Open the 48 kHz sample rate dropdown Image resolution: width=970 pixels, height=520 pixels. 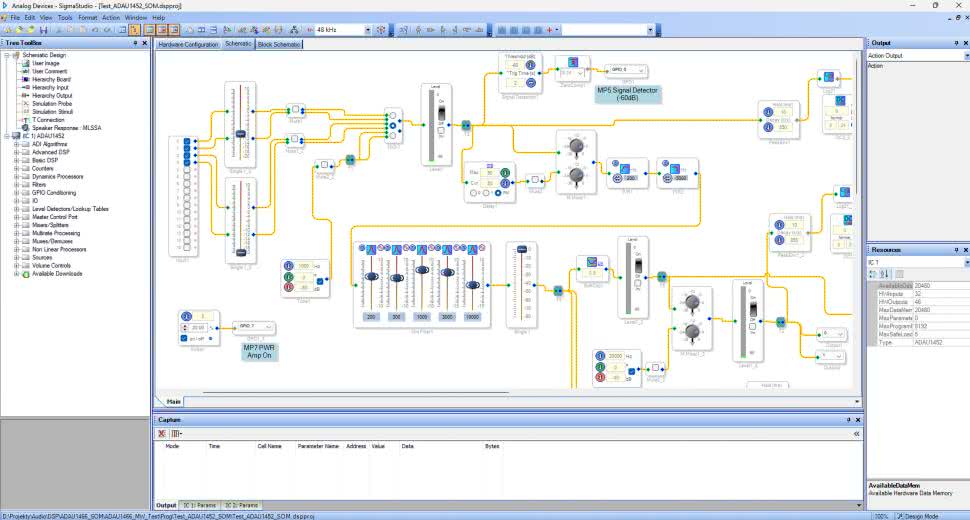[x=367, y=31]
